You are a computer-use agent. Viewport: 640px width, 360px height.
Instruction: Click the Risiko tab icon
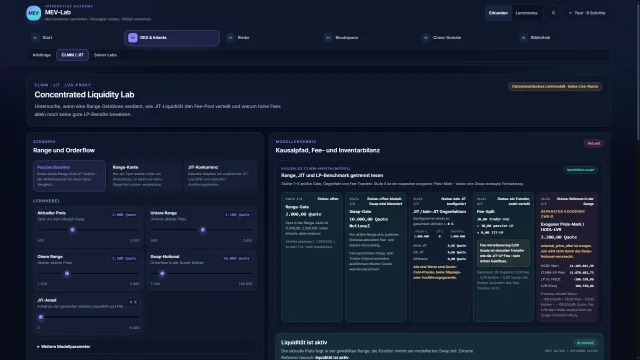click(230, 38)
